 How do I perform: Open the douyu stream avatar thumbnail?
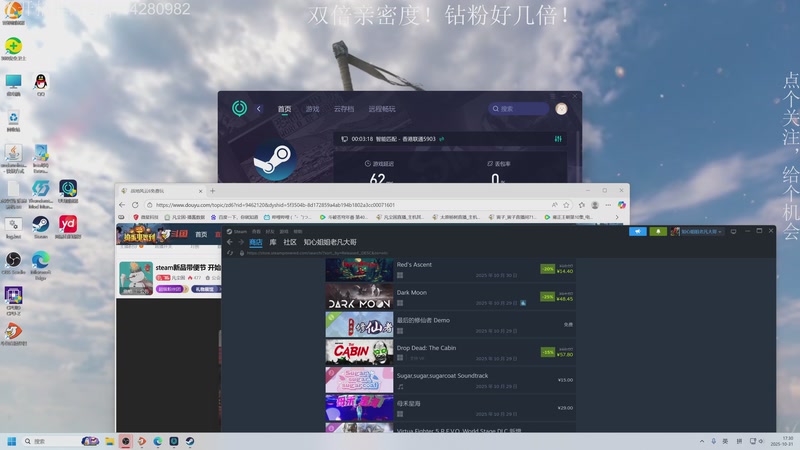click(x=136, y=278)
